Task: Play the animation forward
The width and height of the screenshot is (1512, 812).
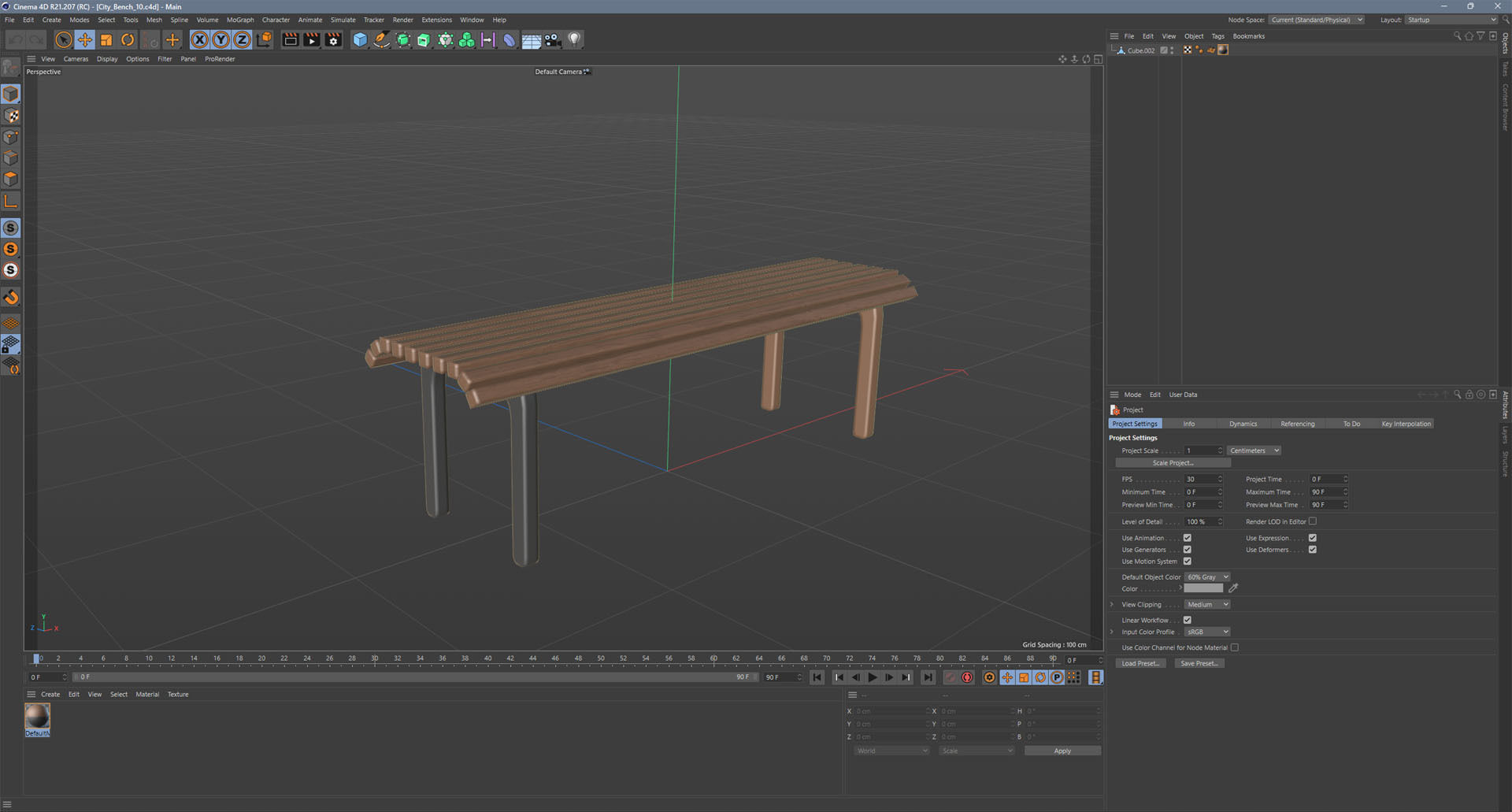Action: 873,677
